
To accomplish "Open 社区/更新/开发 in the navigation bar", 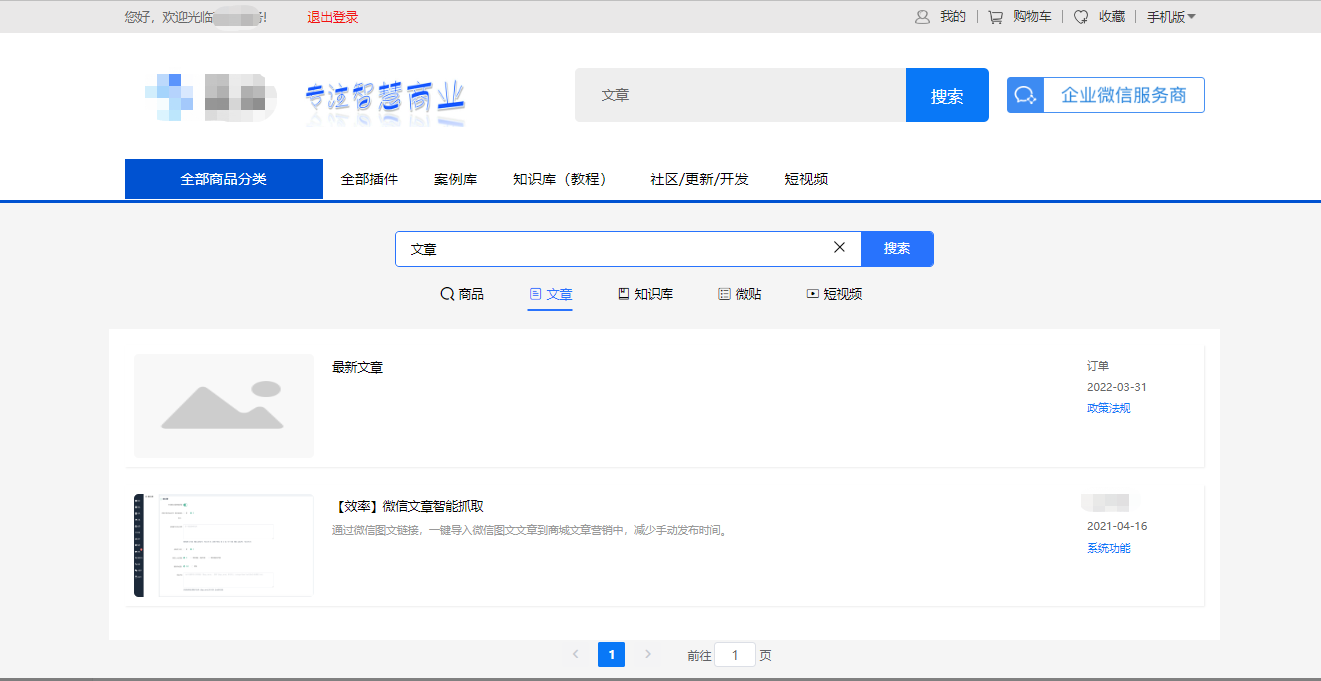I will tap(699, 179).
